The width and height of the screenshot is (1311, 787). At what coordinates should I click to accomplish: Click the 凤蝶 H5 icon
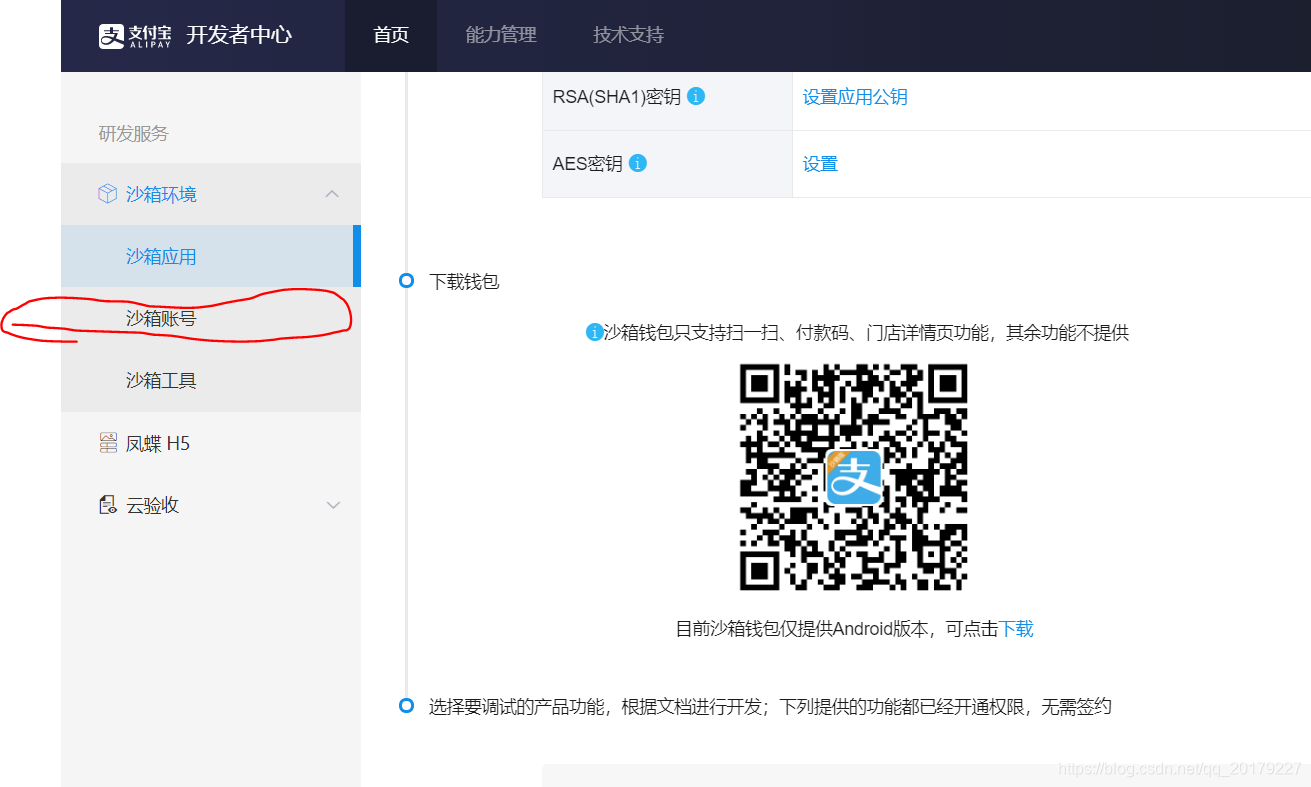point(108,443)
